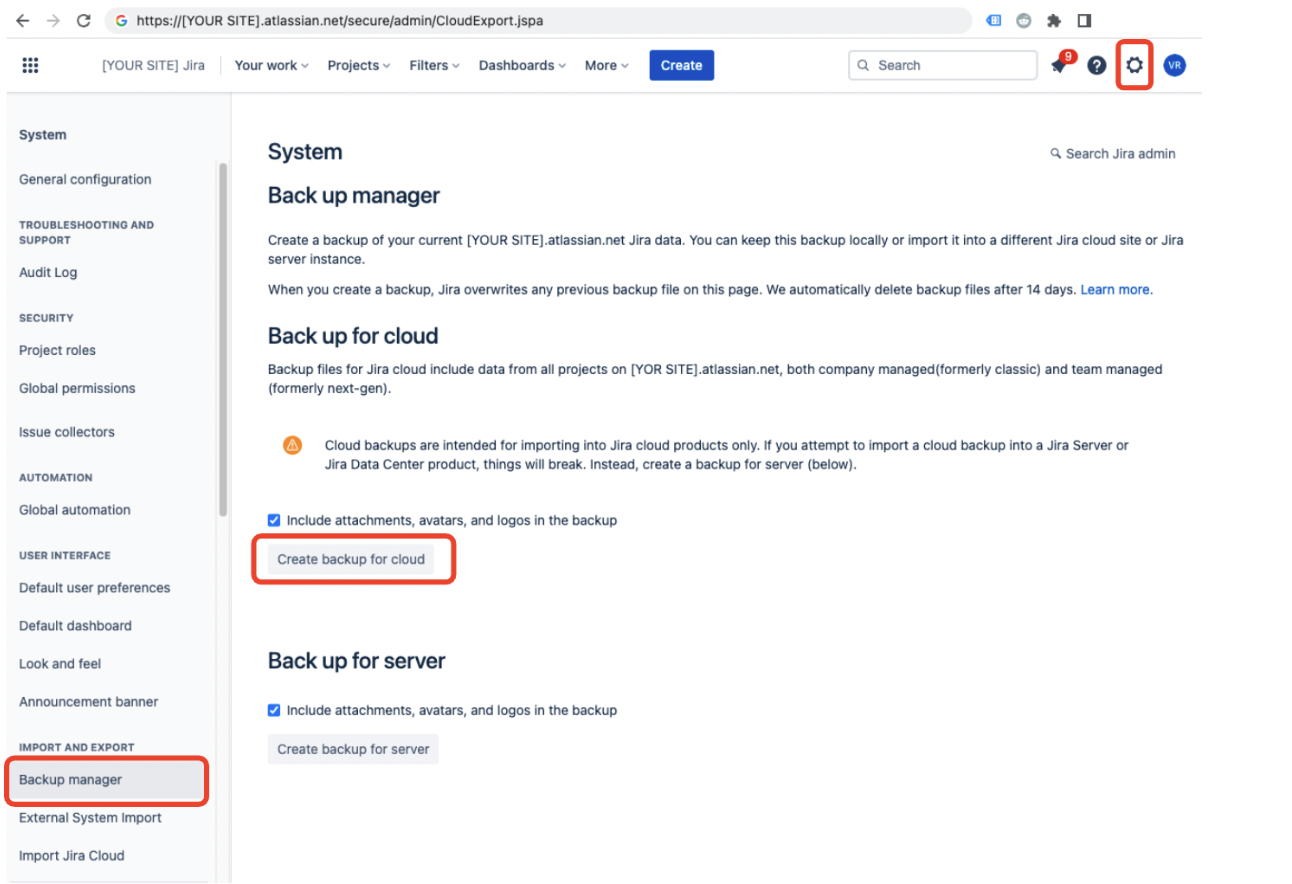
Task: Click the help question mark icon
Action: click(1097, 65)
